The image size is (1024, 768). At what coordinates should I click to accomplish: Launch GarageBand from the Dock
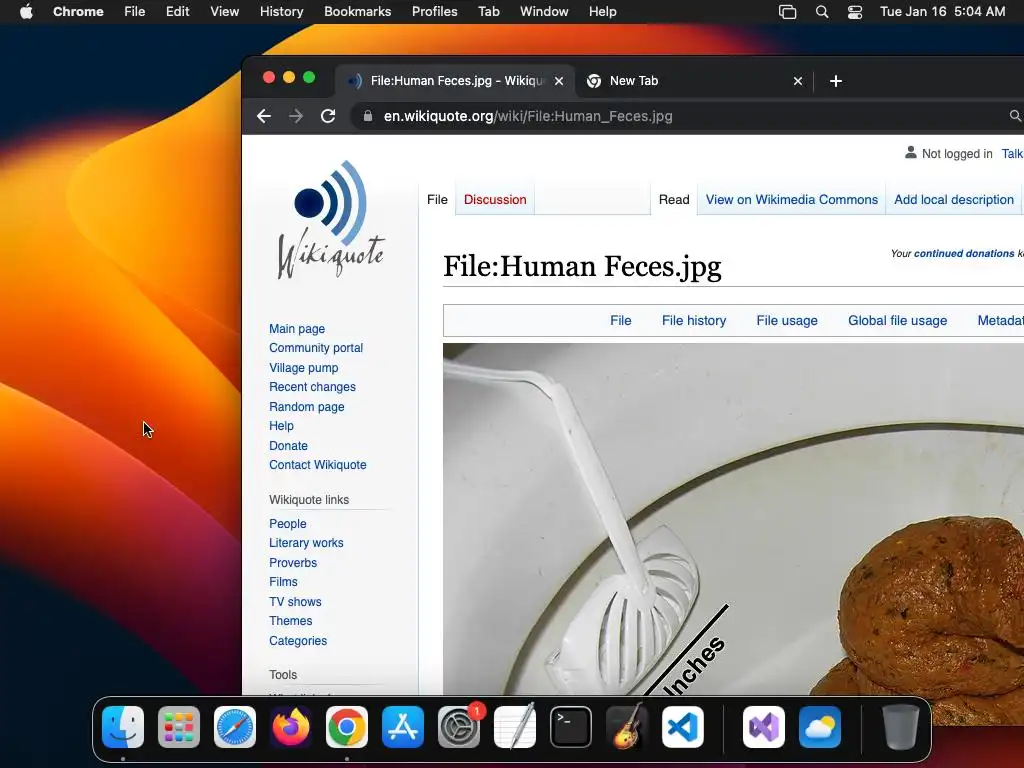pyautogui.click(x=627, y=727)
